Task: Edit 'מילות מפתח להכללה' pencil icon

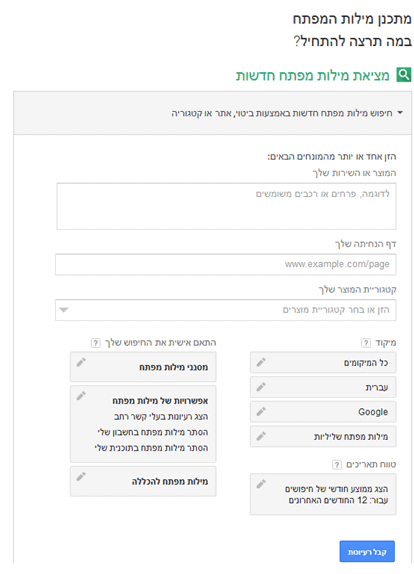Action: pyautogui.click(x=81, y=477)
